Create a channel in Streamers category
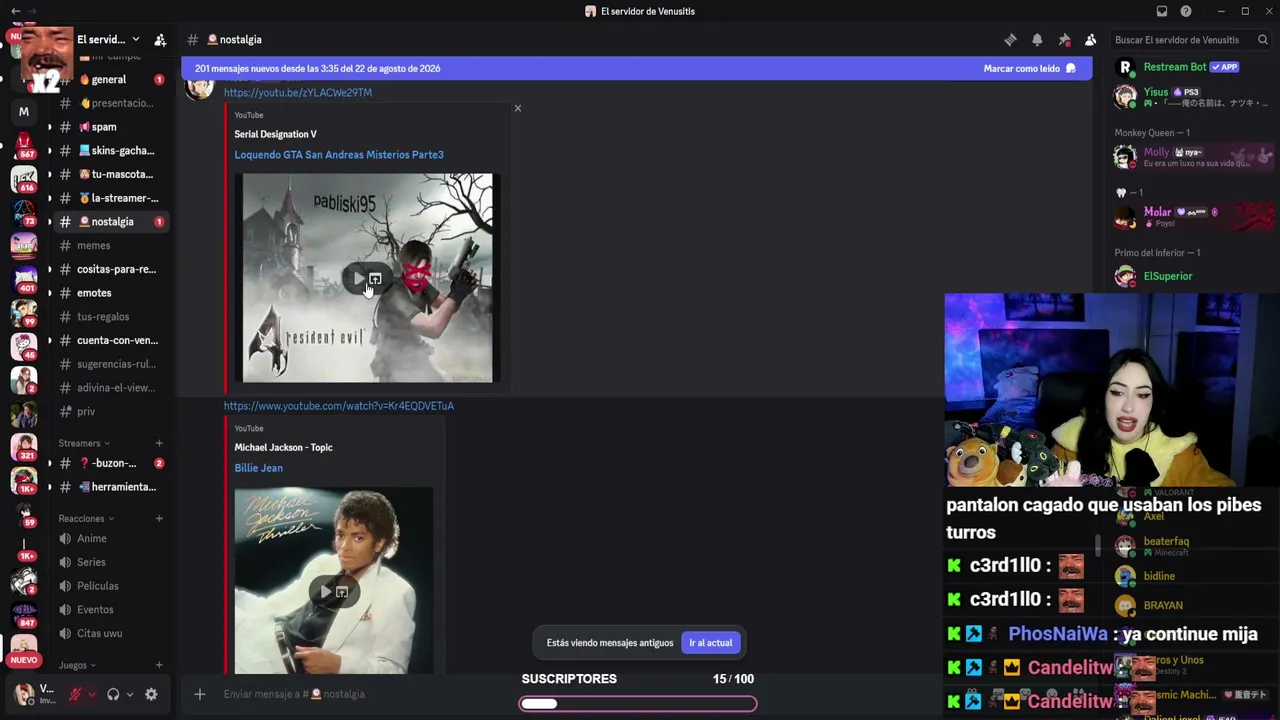Screen dimensions: 1280x720 (159, 443)
